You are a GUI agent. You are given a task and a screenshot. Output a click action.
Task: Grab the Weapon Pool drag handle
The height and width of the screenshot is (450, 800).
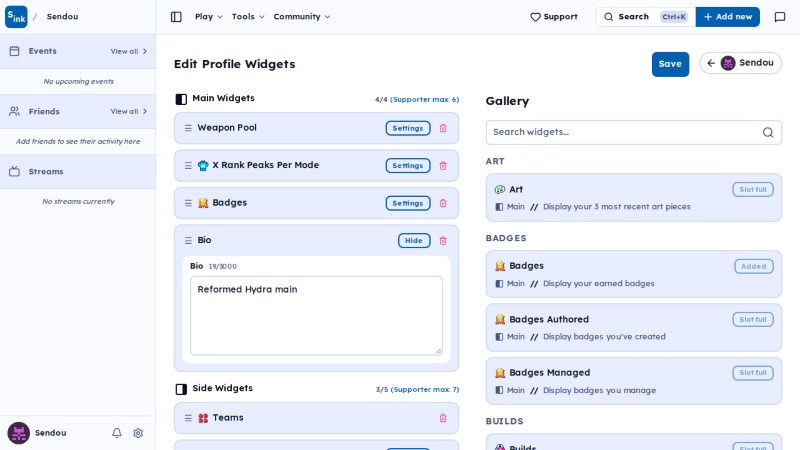point(188,128)
